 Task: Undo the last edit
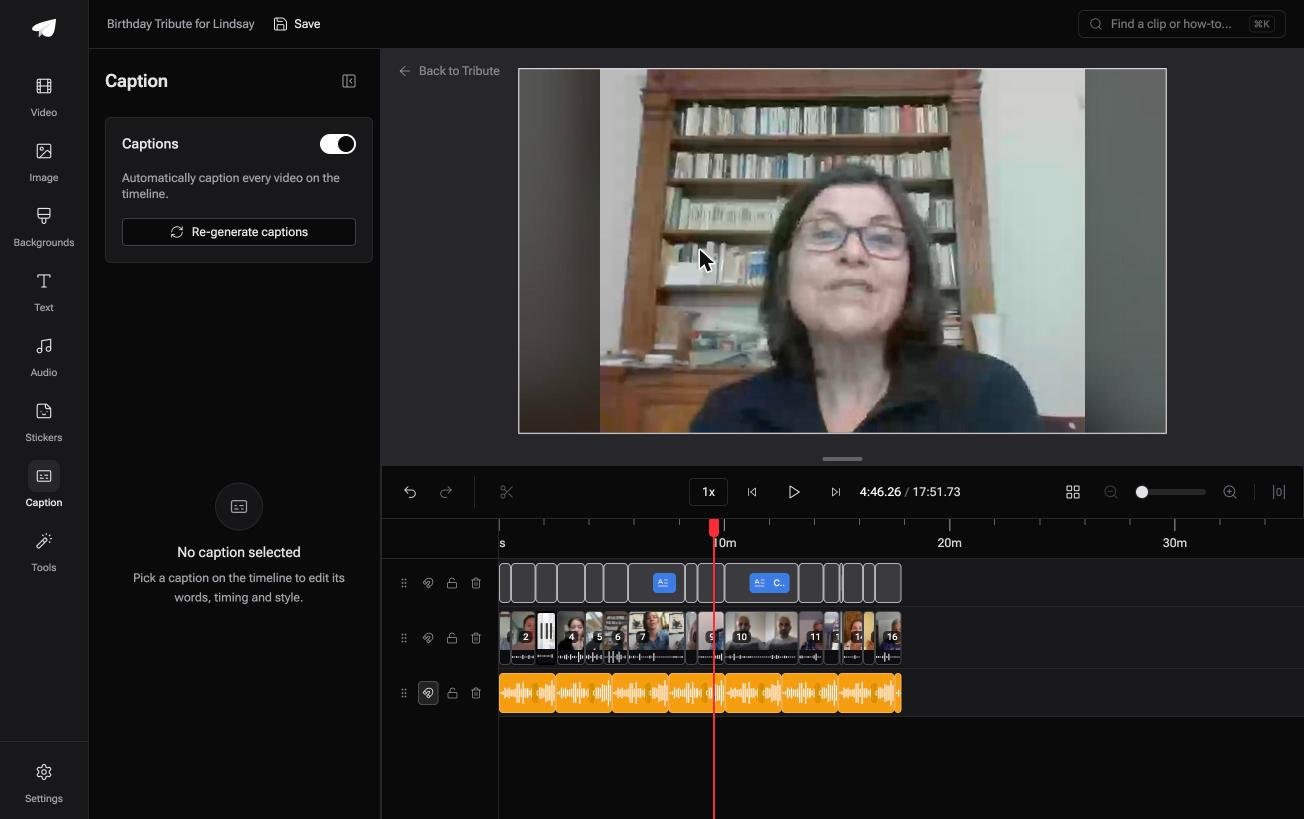(x=410, y=492)
